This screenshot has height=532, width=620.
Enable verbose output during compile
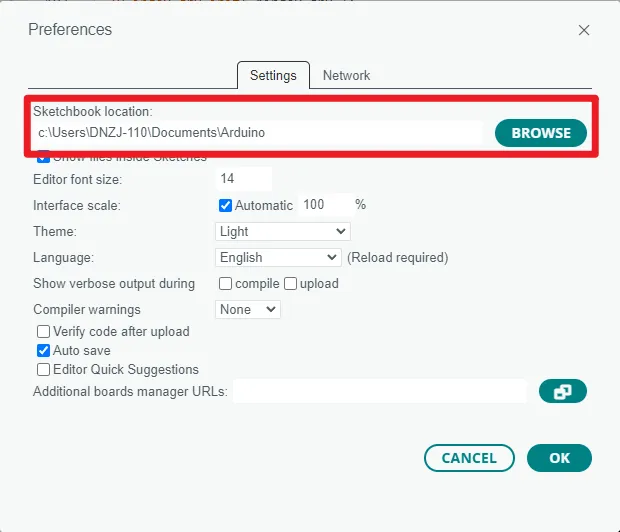tap(225, 283)
